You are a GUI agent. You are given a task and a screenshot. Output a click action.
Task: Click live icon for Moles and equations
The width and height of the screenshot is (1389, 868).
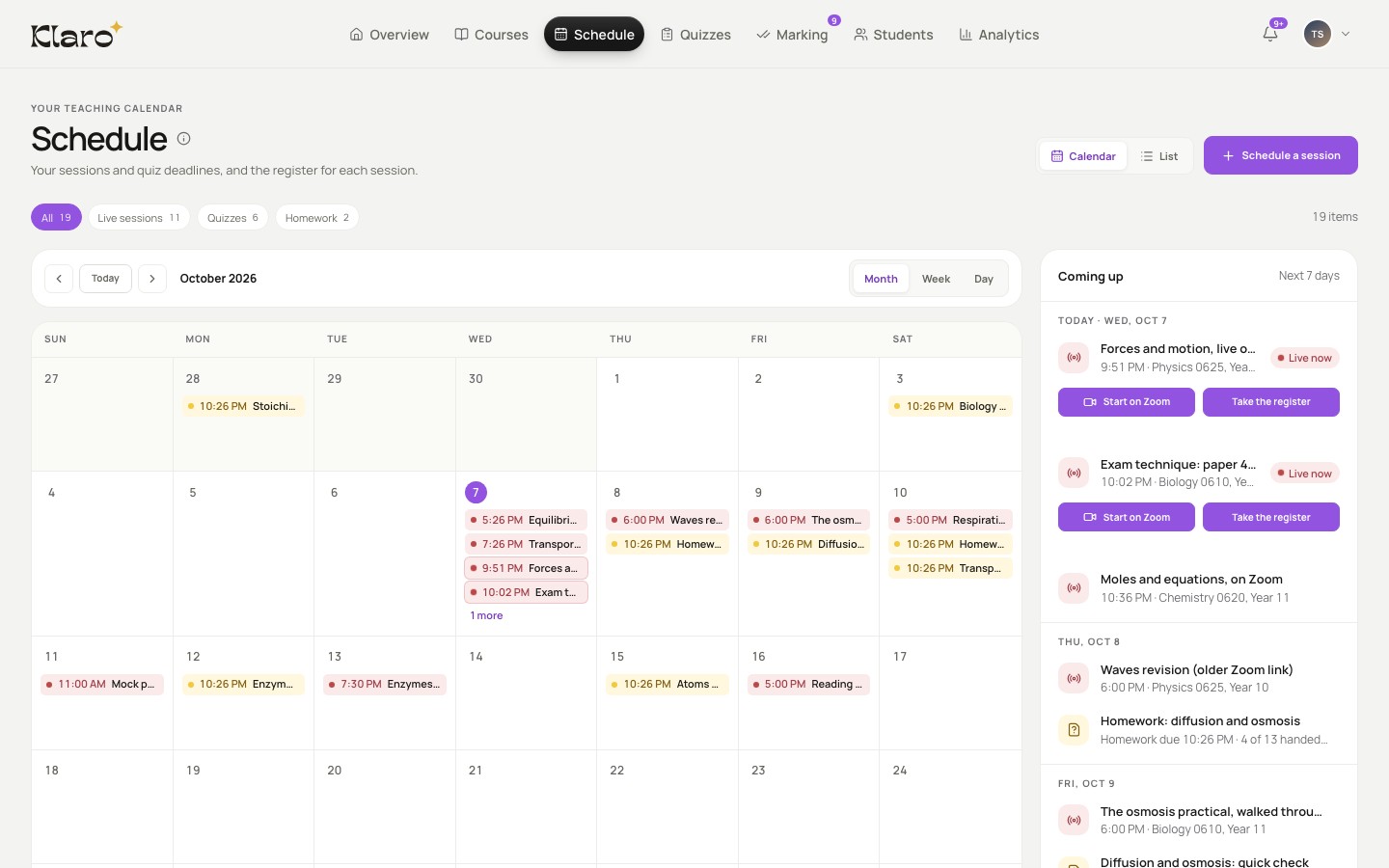1074,588
